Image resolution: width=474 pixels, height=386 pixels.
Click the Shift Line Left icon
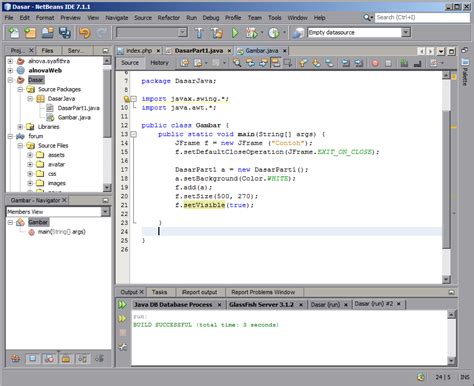pyautogui.click(x=346, y=62)
